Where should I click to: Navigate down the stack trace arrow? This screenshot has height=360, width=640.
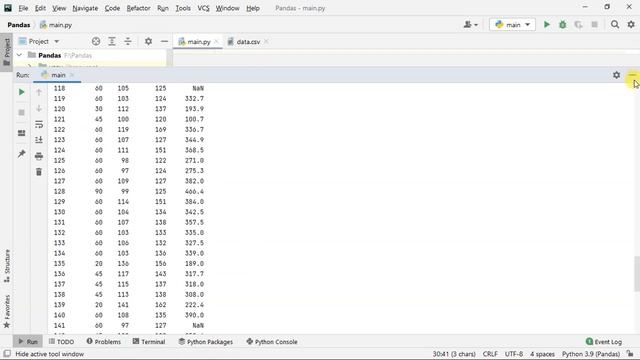click(x=39, y=108)
